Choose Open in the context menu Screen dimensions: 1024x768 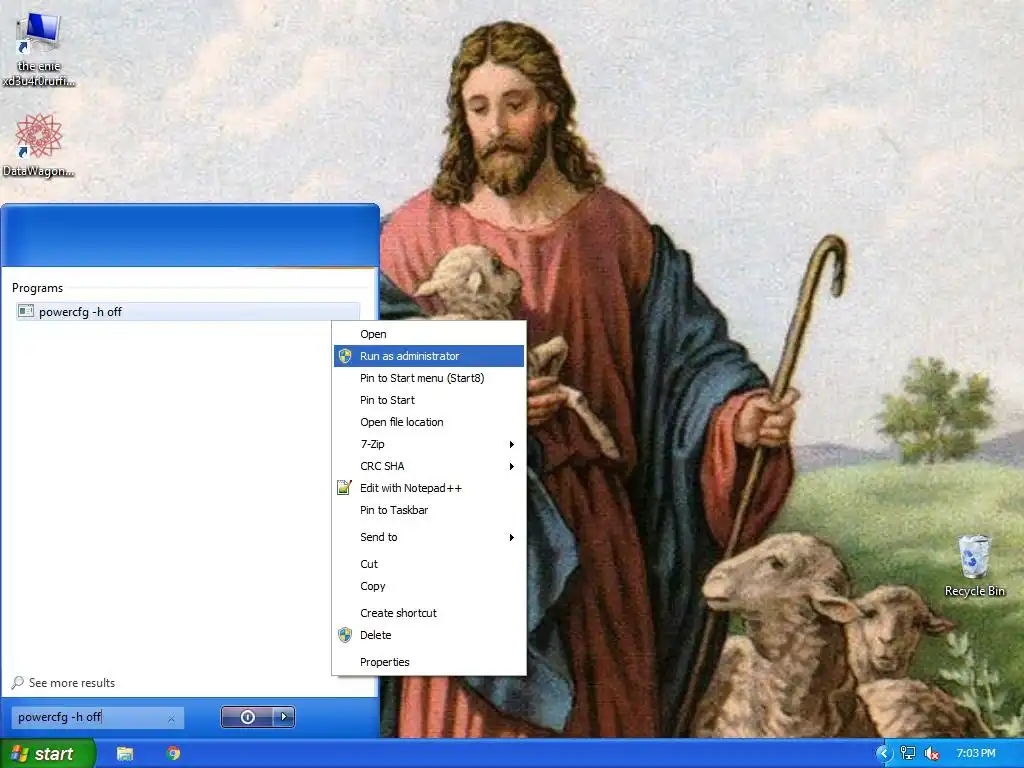pos(429,334)
